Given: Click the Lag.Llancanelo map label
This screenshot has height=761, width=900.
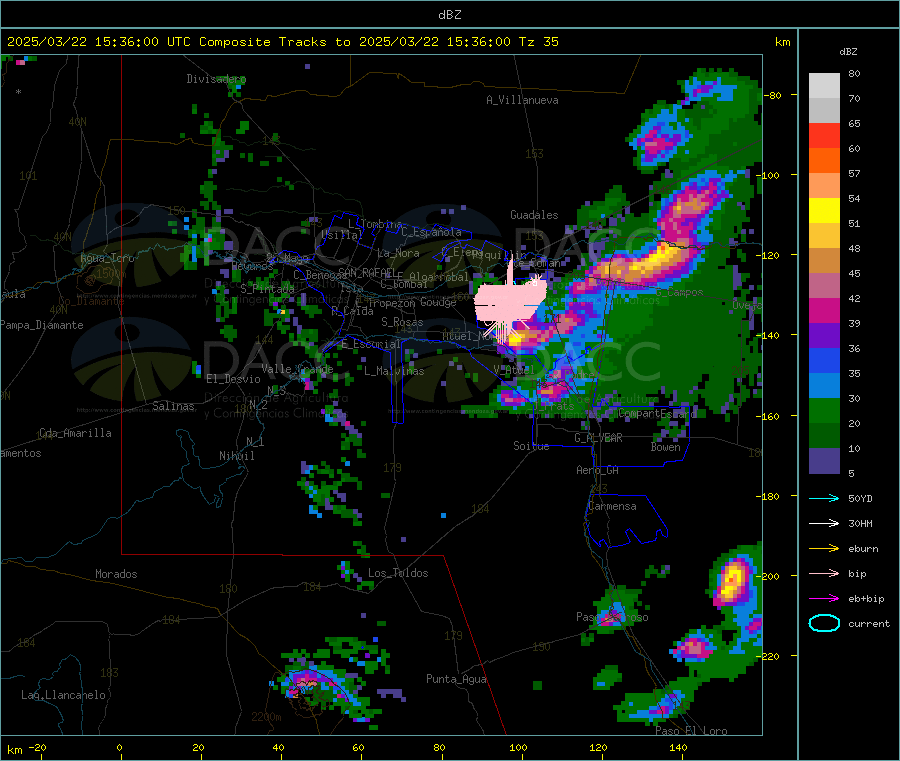Looking at the screenshot, I should [63, 696].
